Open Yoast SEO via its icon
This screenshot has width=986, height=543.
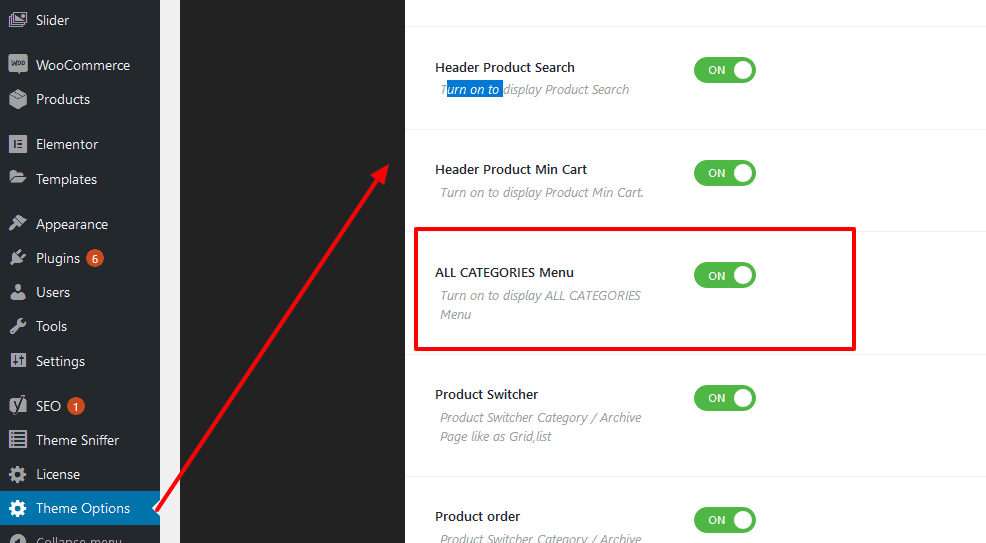[x=18, y=406]
